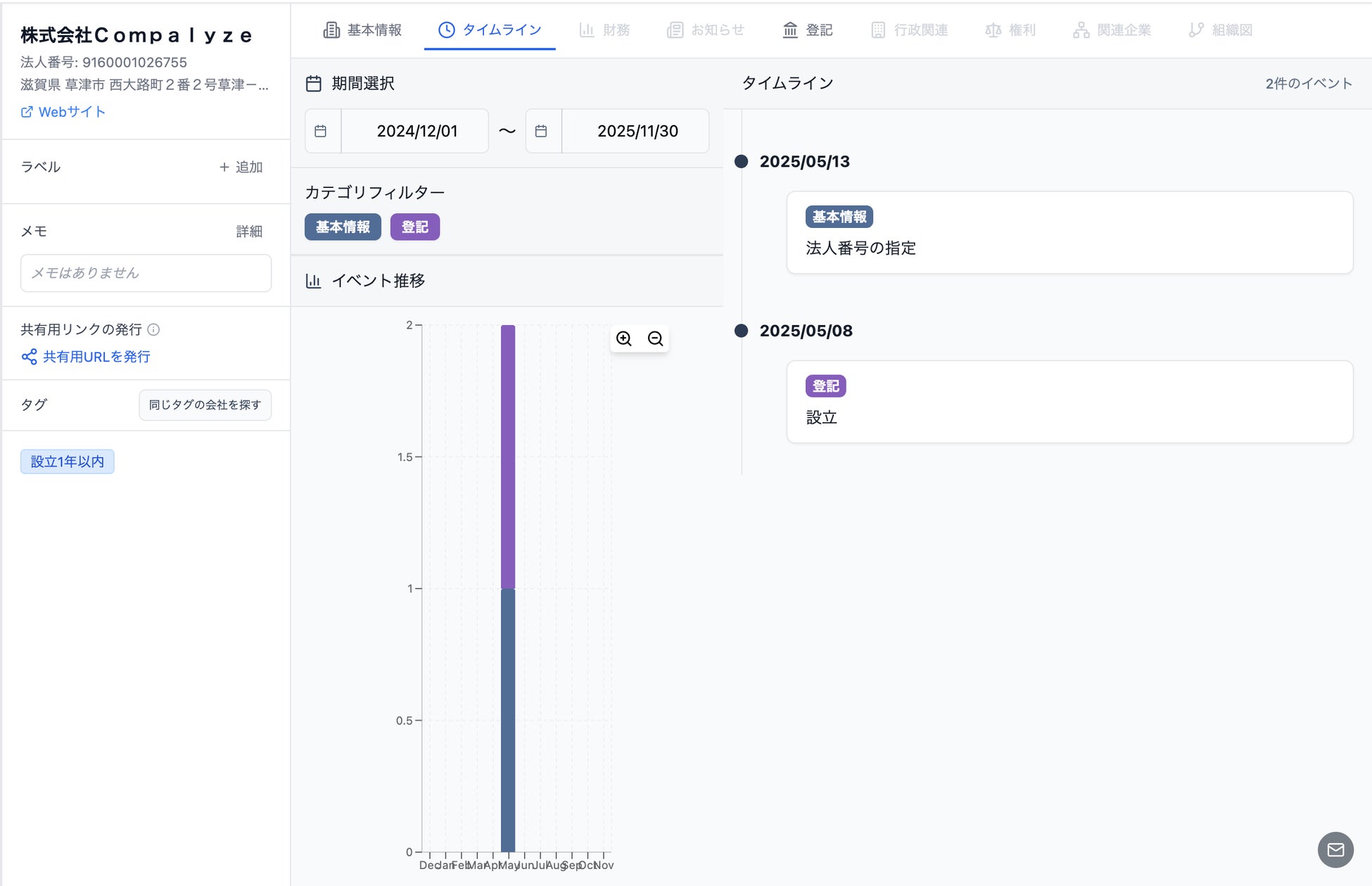This screenshot has width=1372, height=886.
Task: Expand memo details via 詳細
Action: pos(249,232)
